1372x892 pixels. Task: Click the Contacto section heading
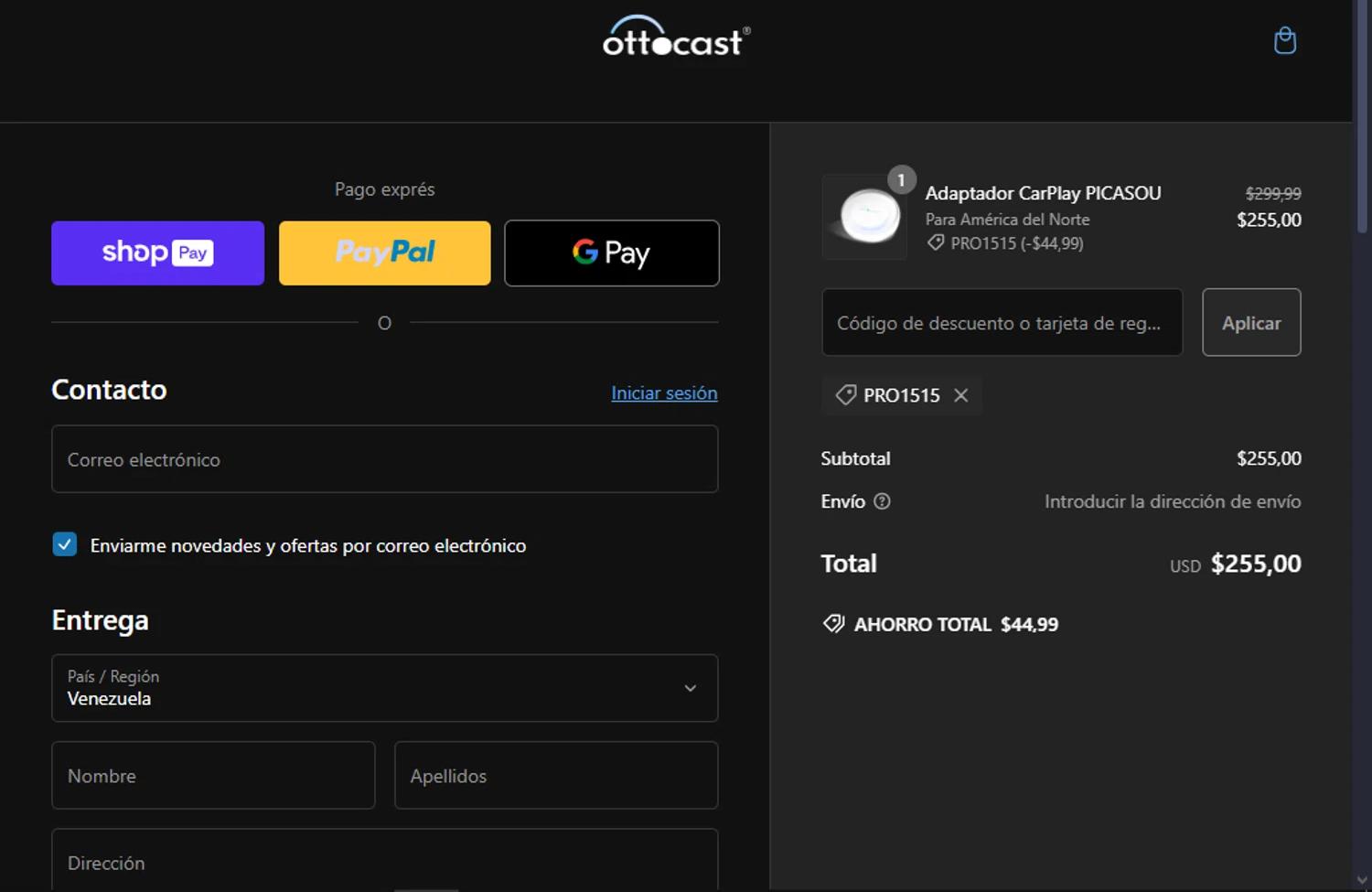click(109, 390)
